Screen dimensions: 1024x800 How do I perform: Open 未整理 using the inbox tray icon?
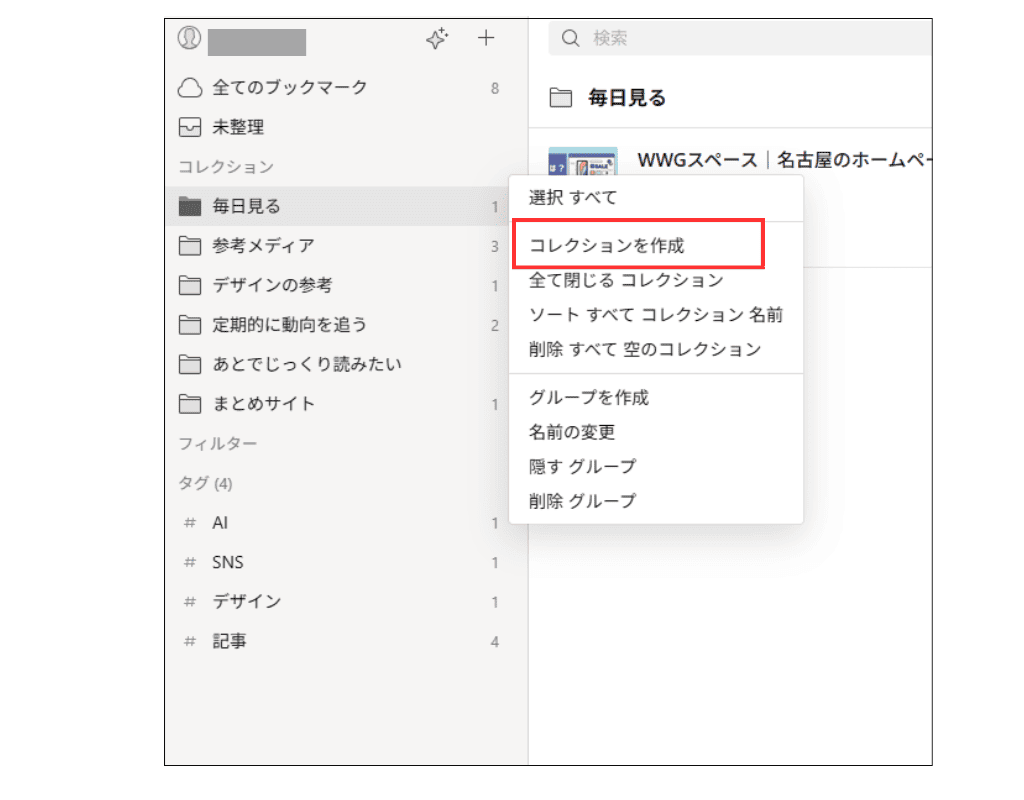tap(190, 127)
